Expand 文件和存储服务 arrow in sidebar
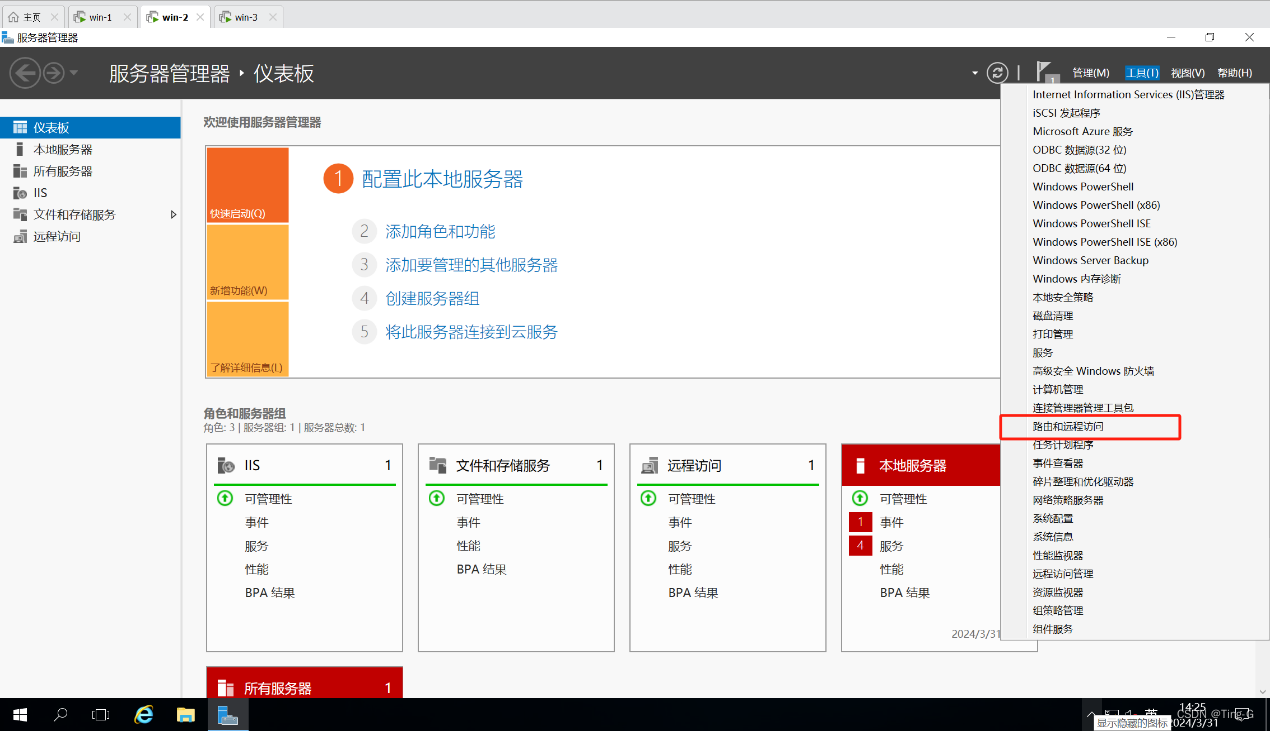 pyautogui.click(x=173, y=215)
